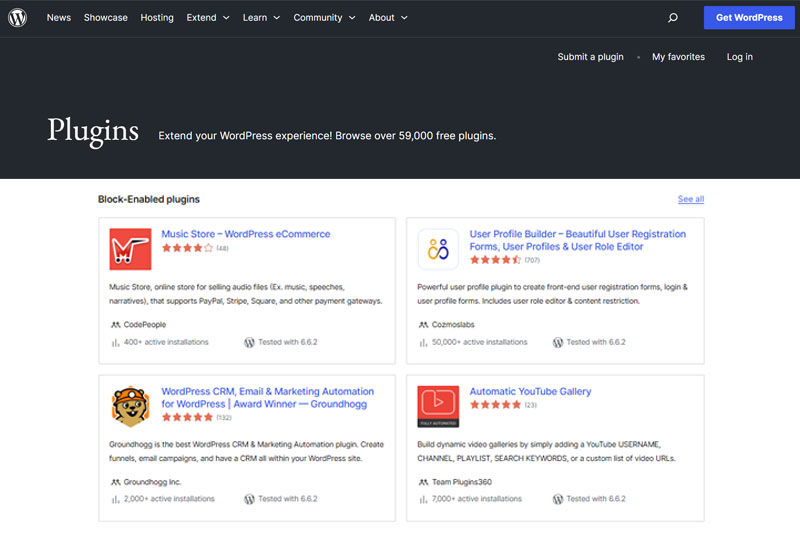Click the Plugins page heading
This screenshot has height=533, width=800.
[x=93, y=131]
